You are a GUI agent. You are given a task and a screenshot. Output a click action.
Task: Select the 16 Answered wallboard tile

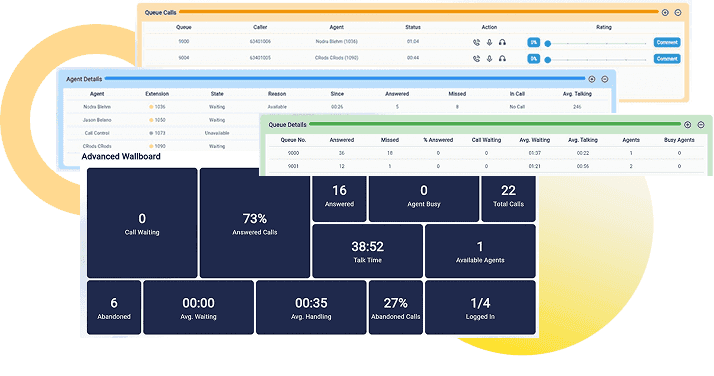[339, 199]
